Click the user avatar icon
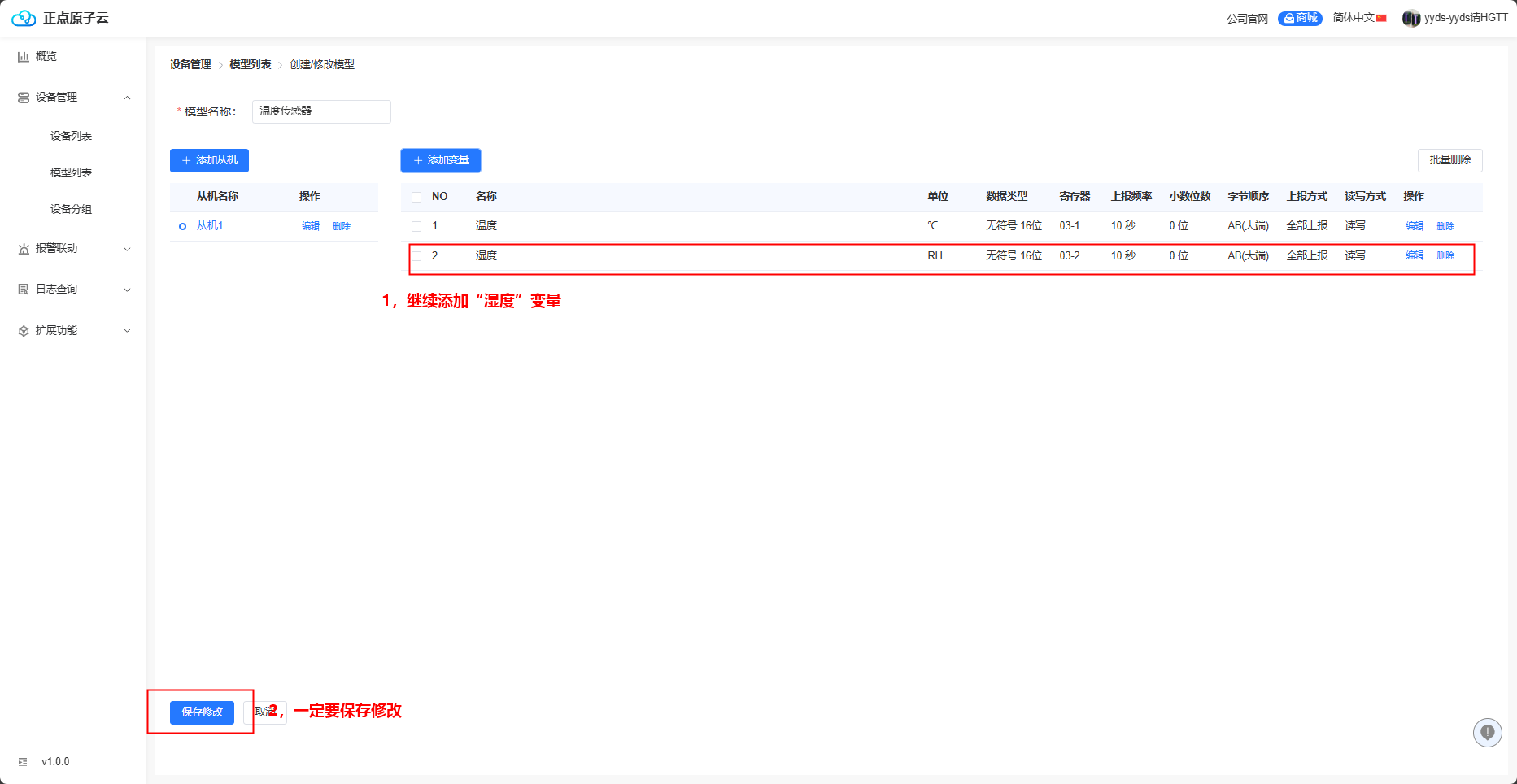Screen dimensions: 1517x784 (x=1410, y=18)
